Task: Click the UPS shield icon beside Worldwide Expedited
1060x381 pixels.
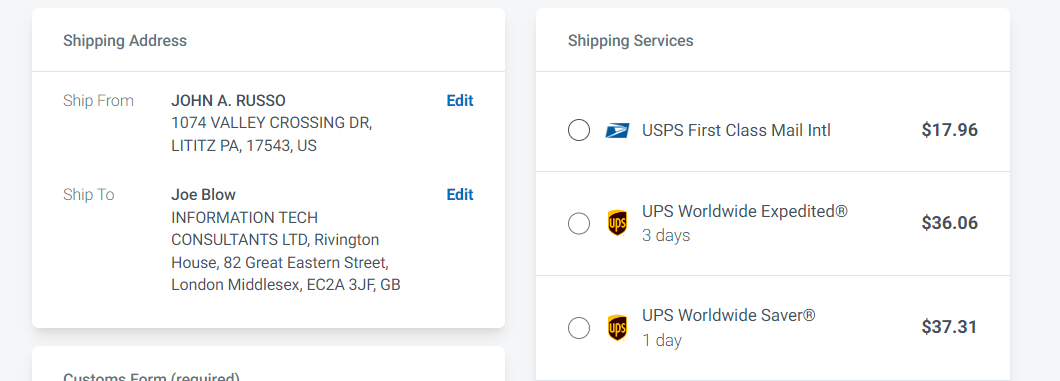Action: [617, 223]
